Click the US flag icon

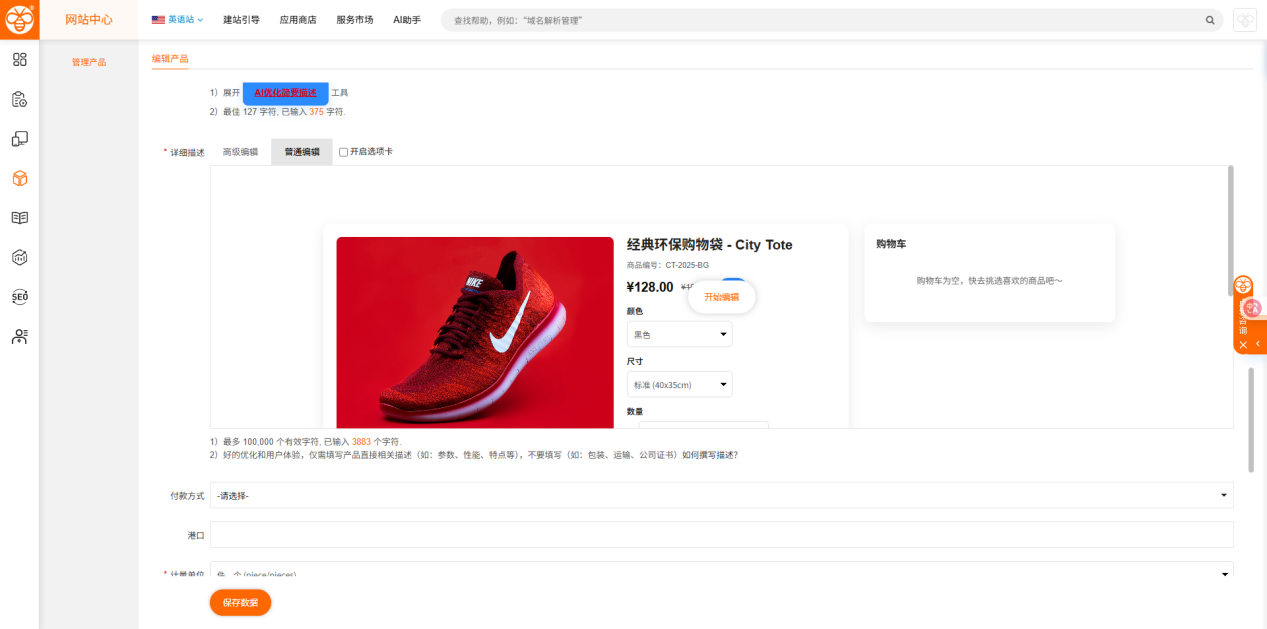[x=158, y=20]
